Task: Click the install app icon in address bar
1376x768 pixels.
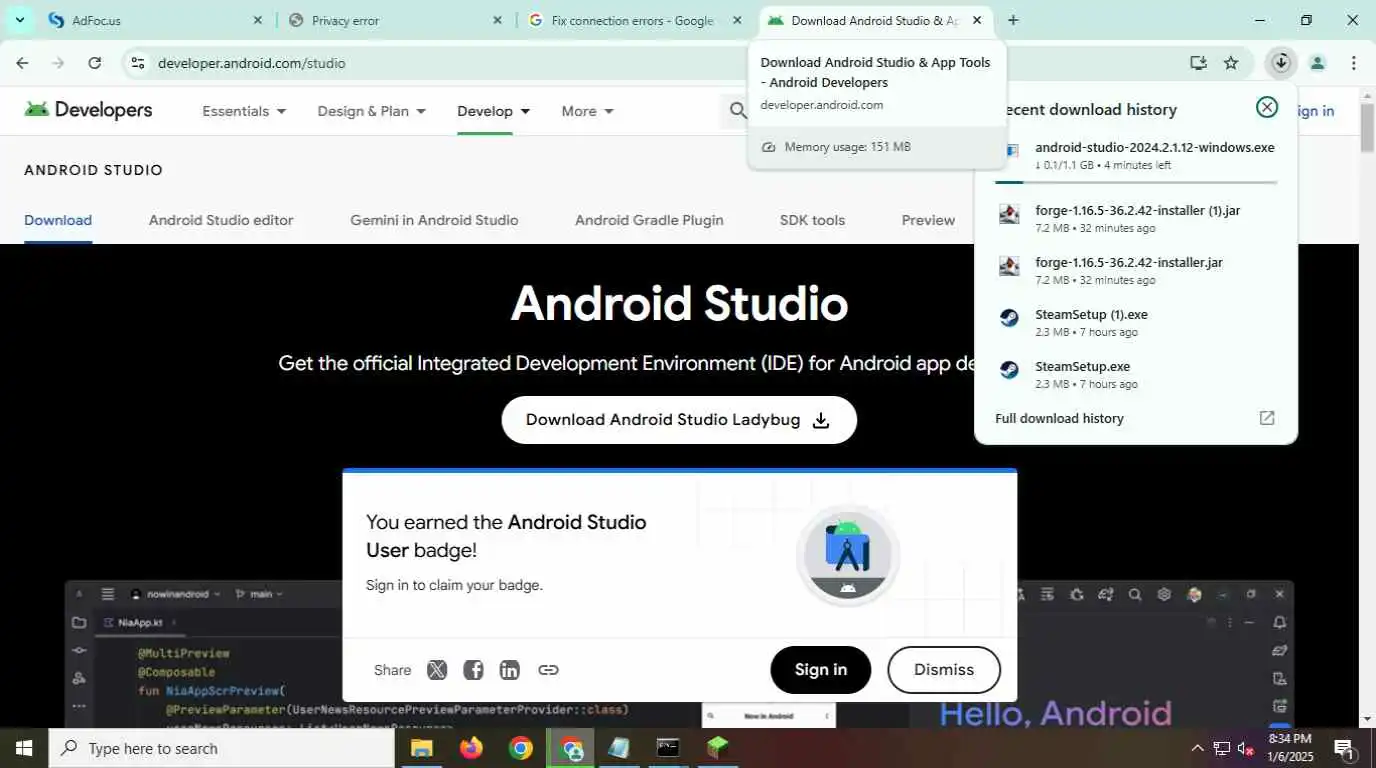Action: 1198,63
